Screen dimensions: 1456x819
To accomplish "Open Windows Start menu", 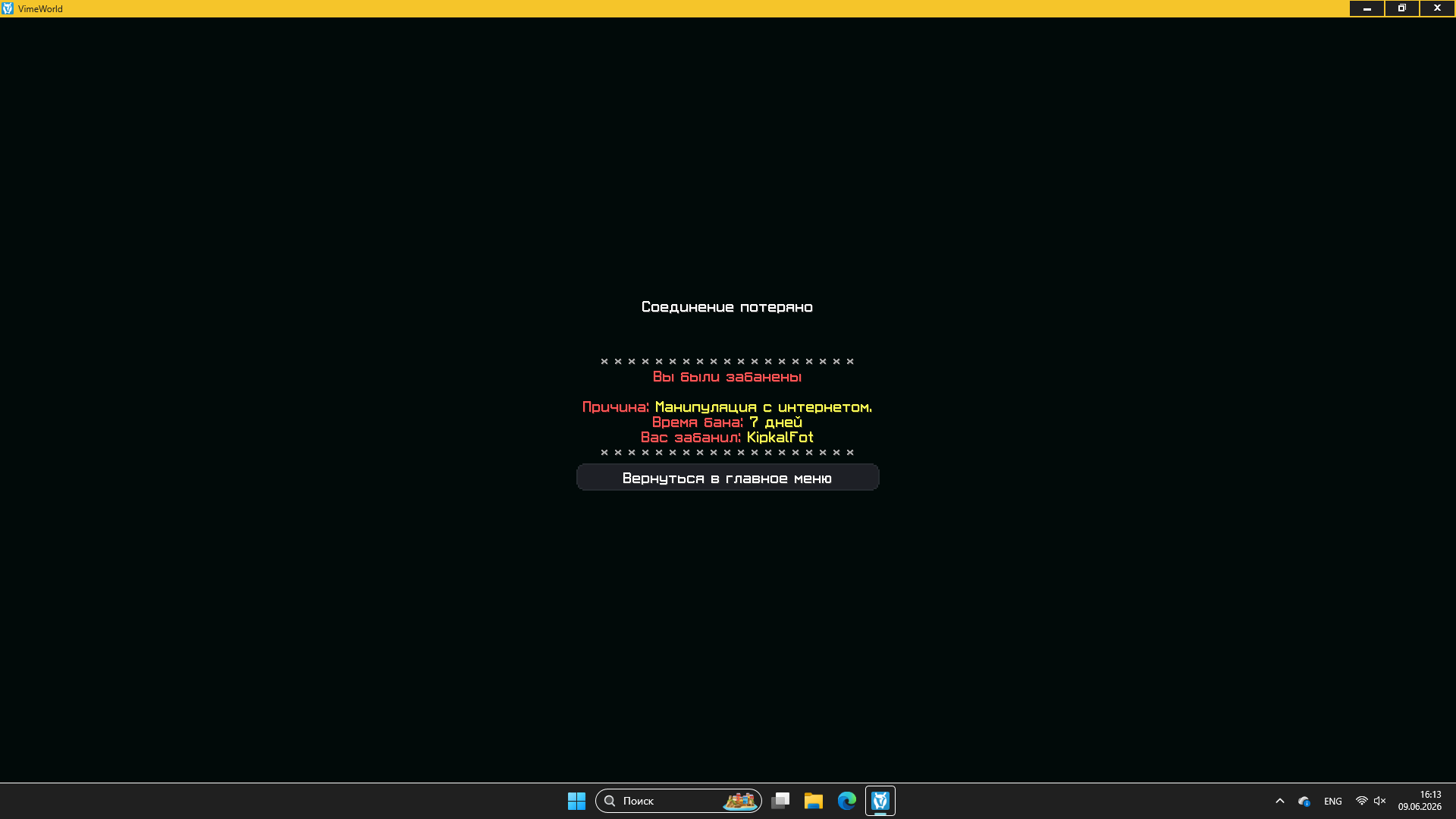I will click(576, 801).
